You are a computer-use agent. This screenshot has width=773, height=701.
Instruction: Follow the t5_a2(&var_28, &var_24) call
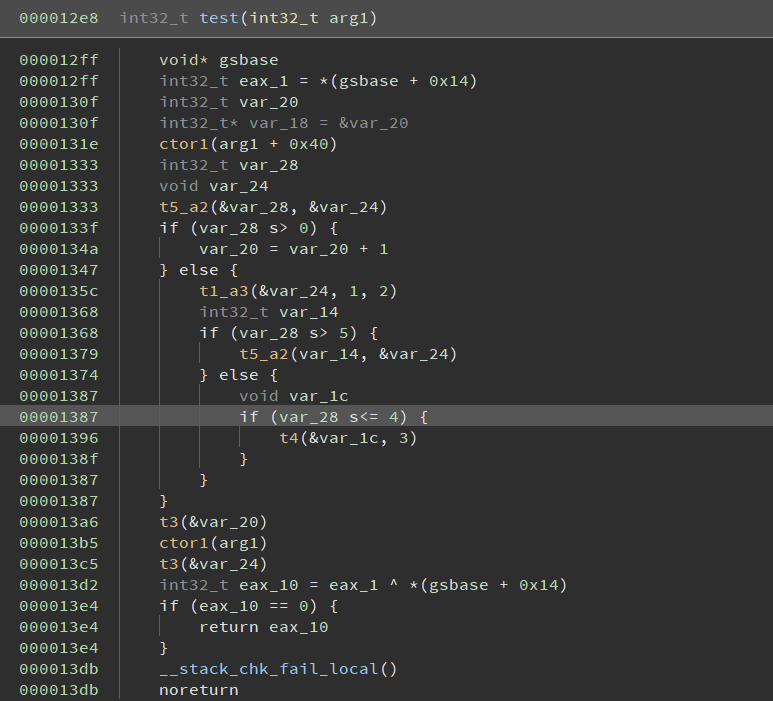click(273, 207)
